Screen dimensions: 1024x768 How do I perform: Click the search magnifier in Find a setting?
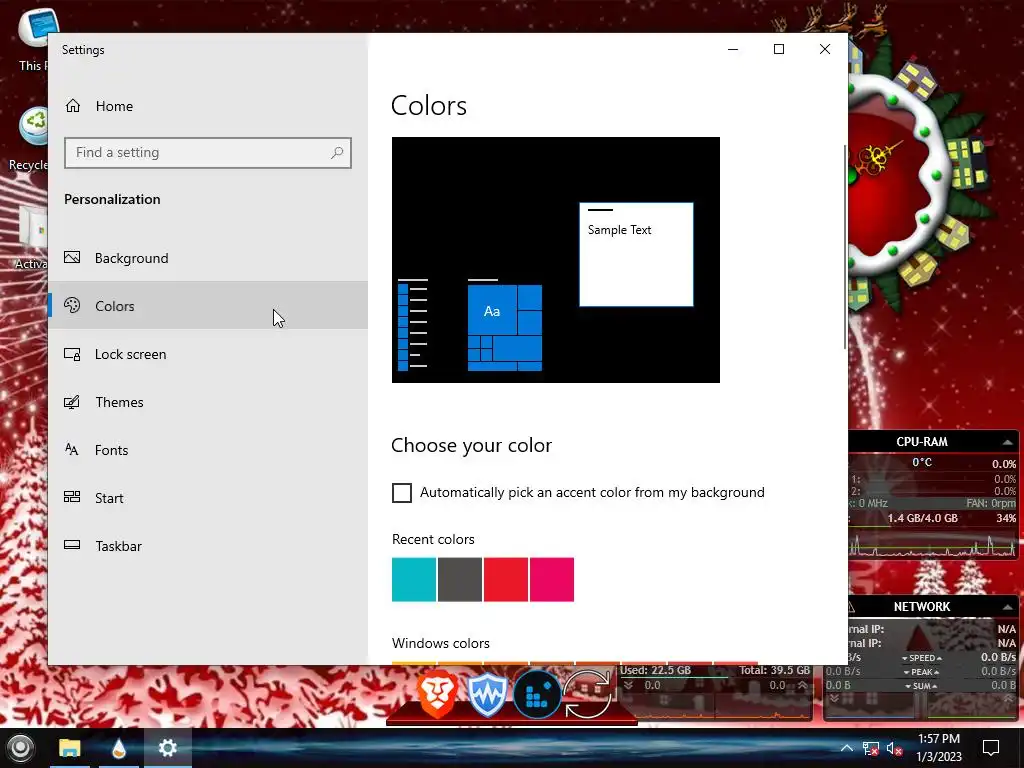click(x=337, y=153)
